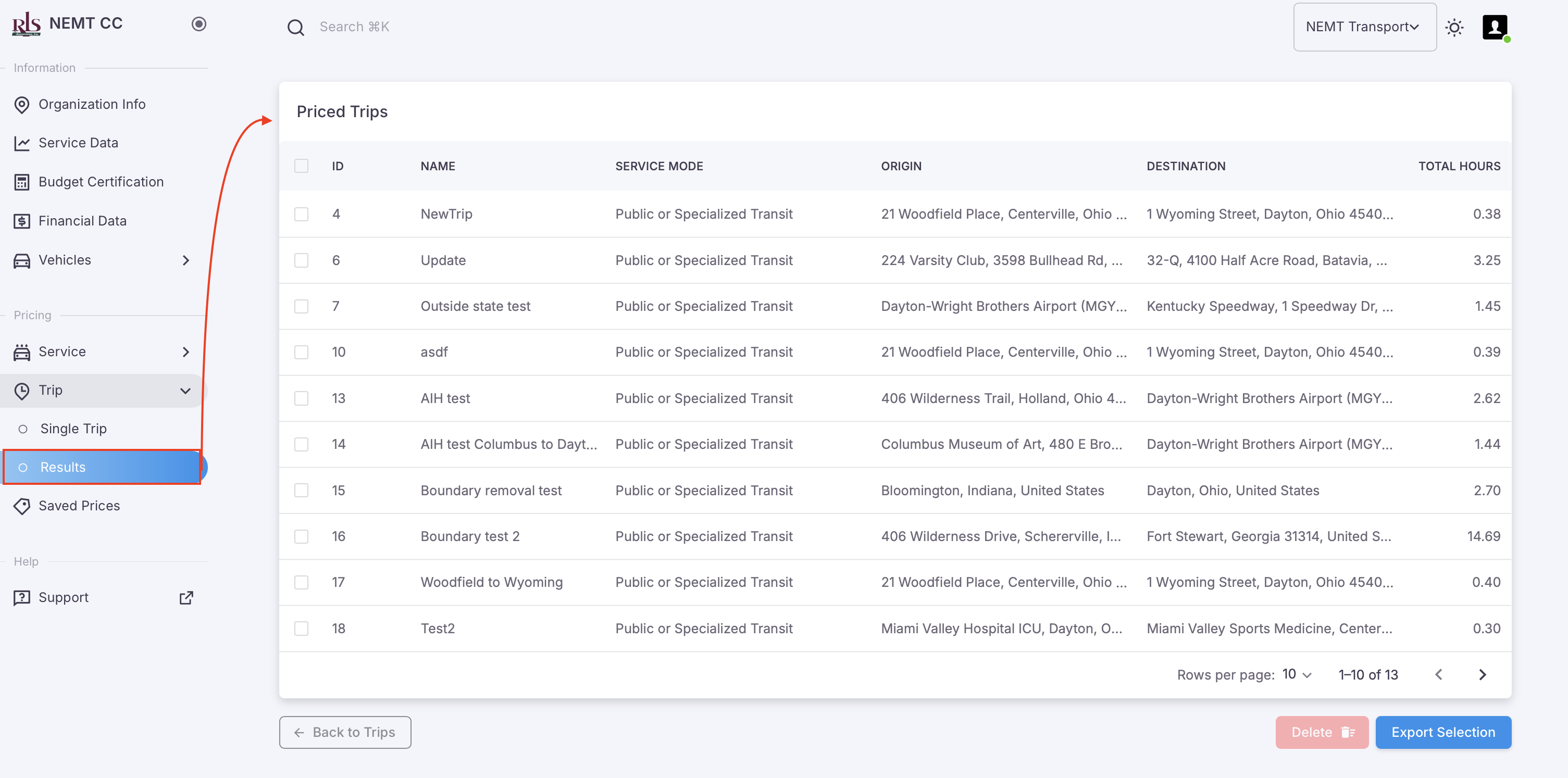
Task: Click the Budget Certification calculator icon
Action: coord(22,182)
